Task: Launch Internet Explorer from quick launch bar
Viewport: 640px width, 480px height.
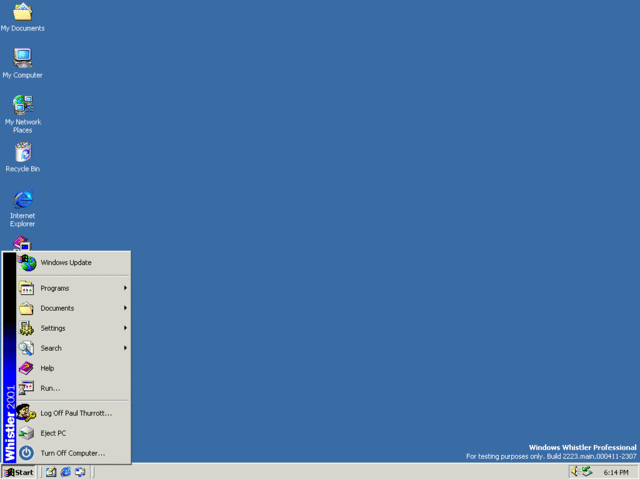Action: [66, 472]
